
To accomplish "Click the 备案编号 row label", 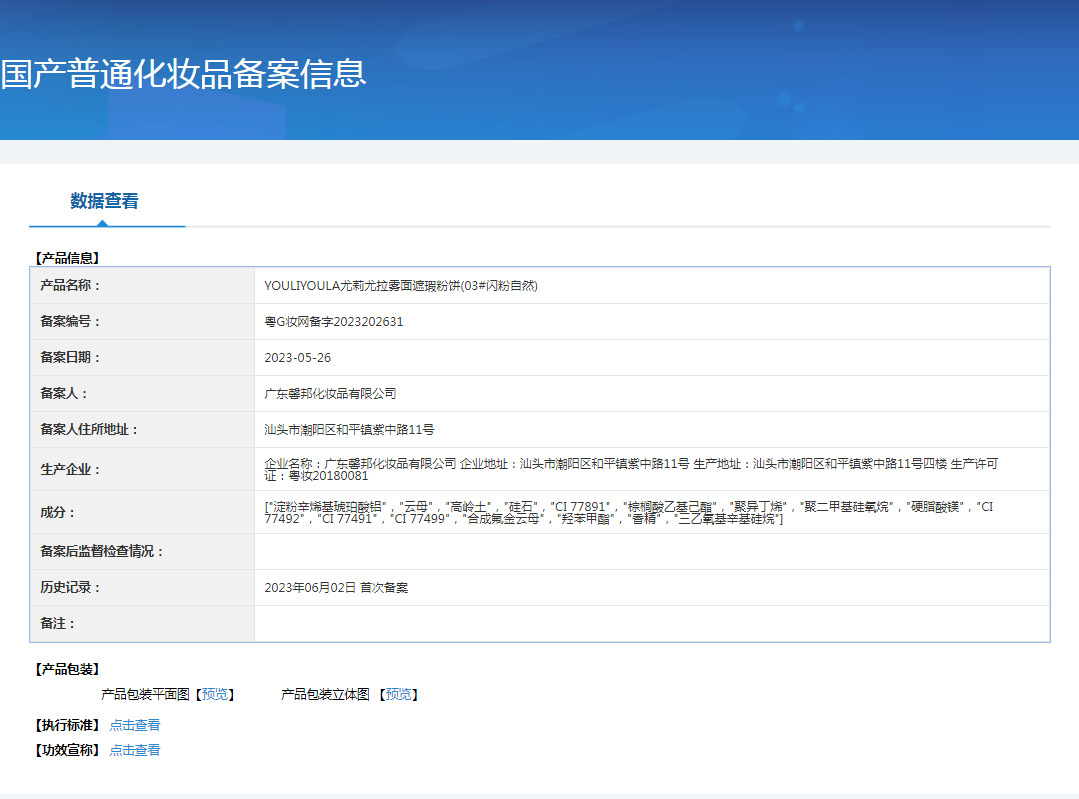I will pos(70,321).
